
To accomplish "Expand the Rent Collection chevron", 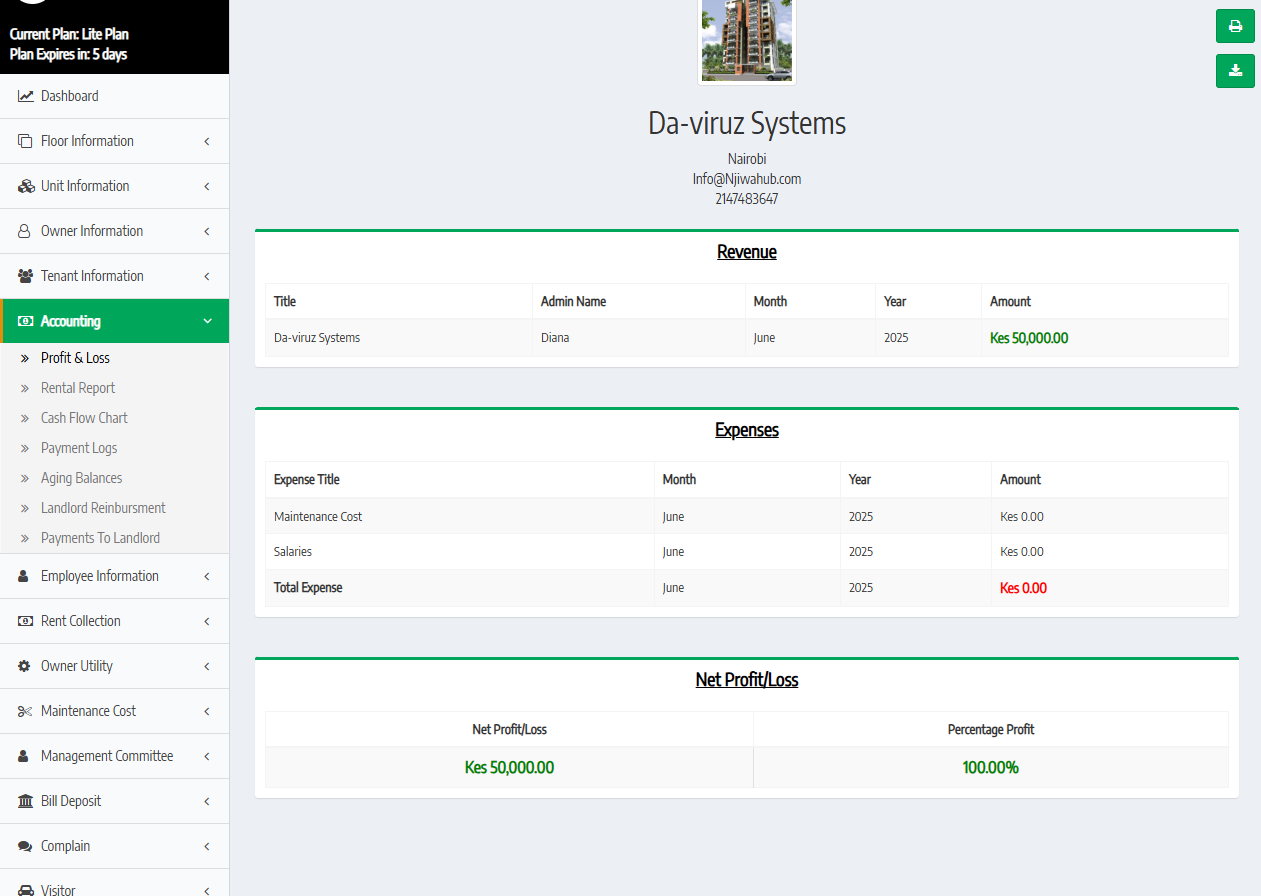I will coord(207,621).
